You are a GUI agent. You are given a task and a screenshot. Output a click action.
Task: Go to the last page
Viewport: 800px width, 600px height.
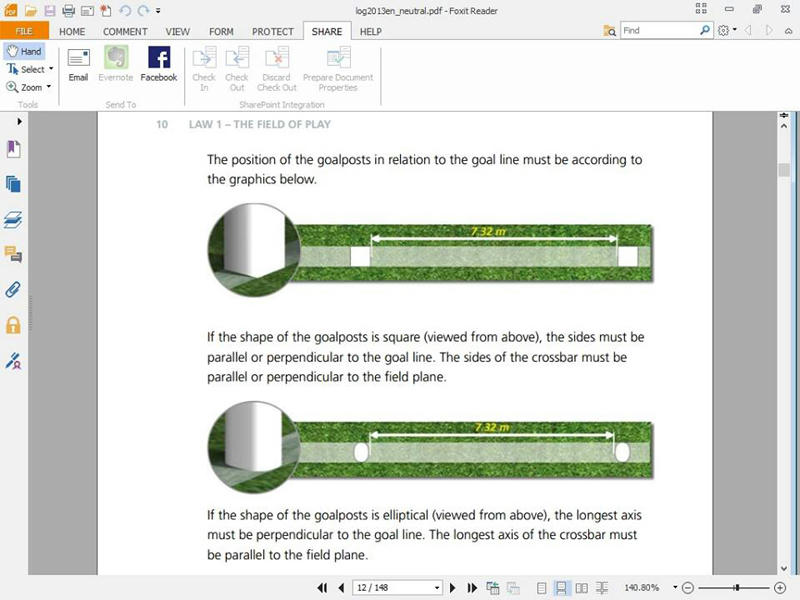472,588
